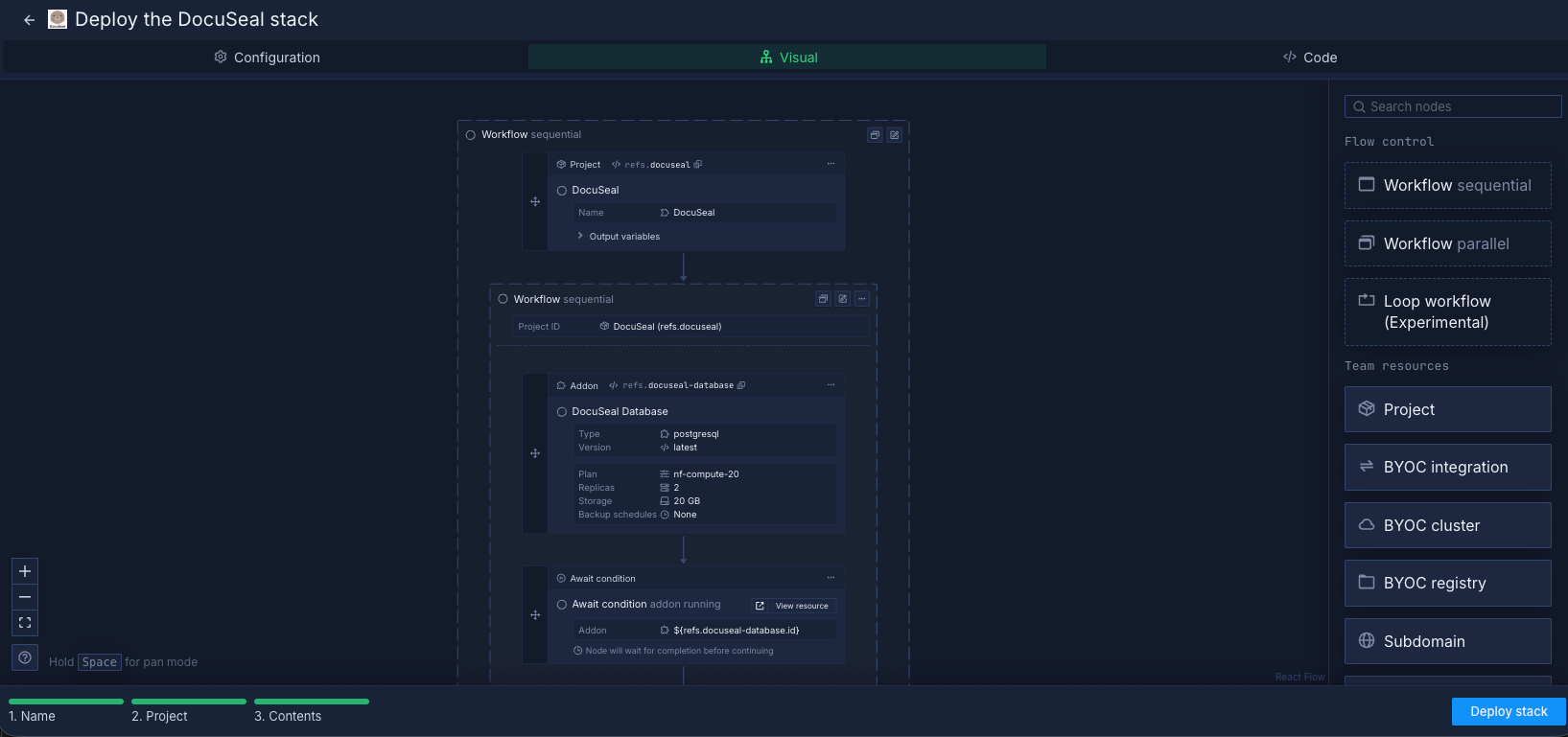1568x737 pixels.
Task: Copy the refs.docuseal reference
Action: [698, 165]
